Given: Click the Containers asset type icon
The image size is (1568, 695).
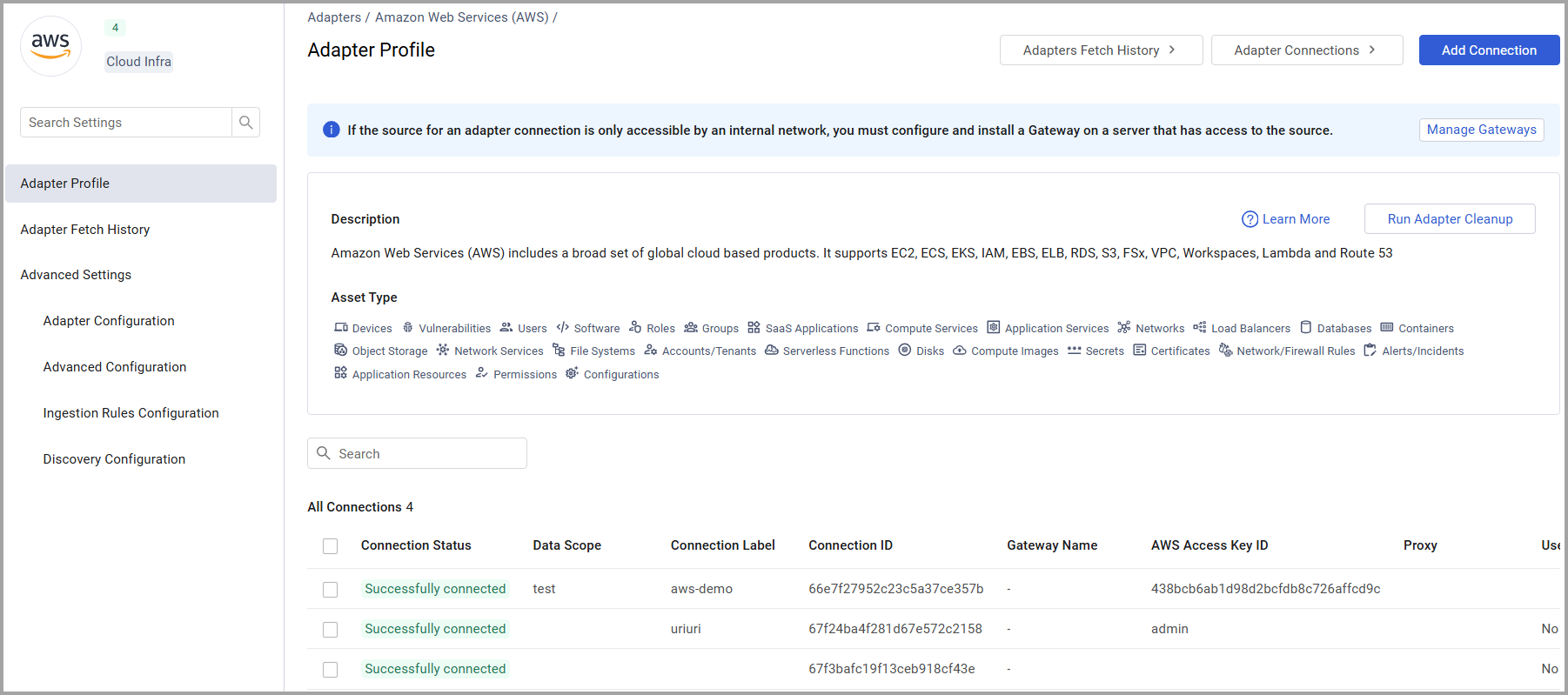Looking at the screenshot, I should (x=1387, y=328).
